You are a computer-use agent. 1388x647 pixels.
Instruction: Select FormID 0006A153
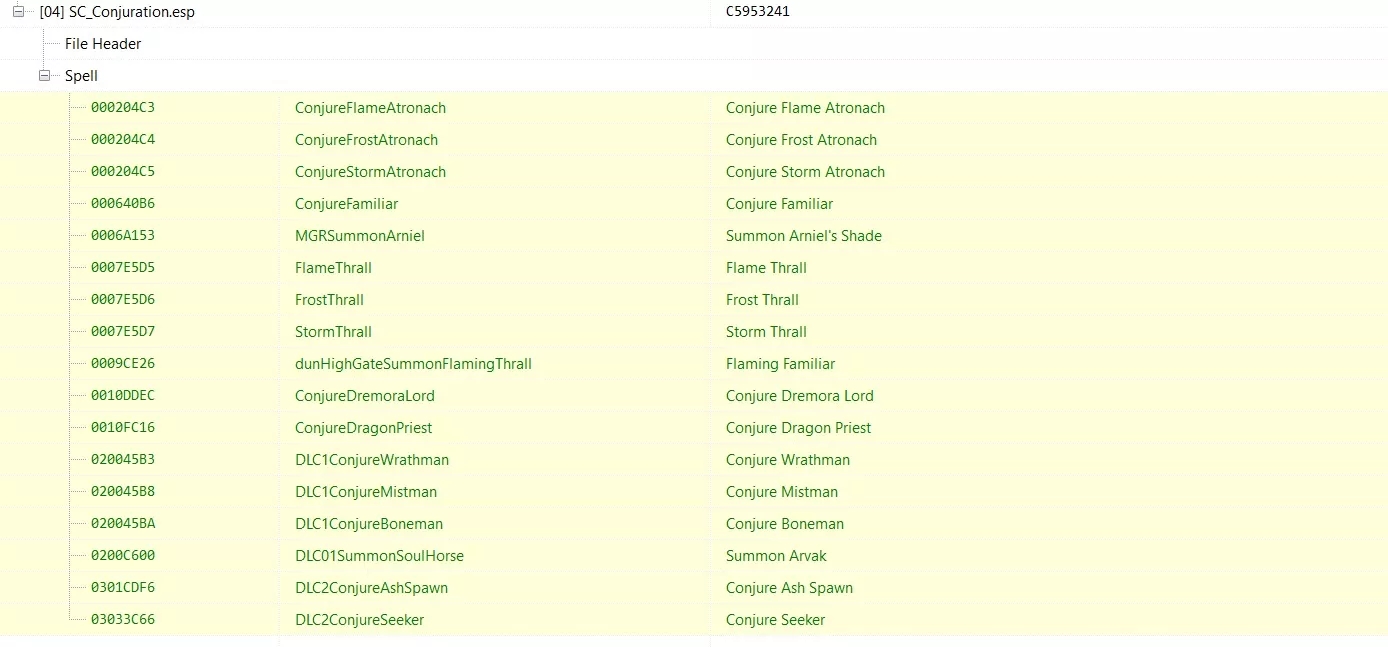123,236
